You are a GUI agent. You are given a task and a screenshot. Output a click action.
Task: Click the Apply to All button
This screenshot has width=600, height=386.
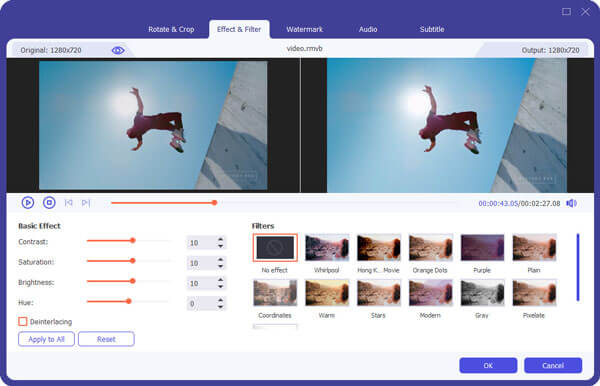click(x=46, y=339)
